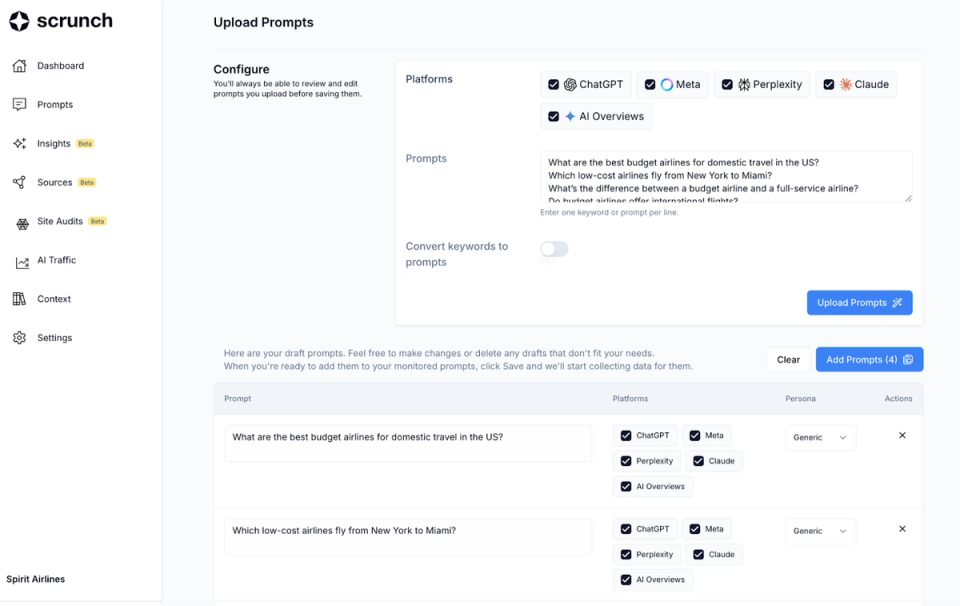This screenshot has height=606, width=960.
Task: Click the Prompts chat icon in sidebar
Action: (20, 105)
